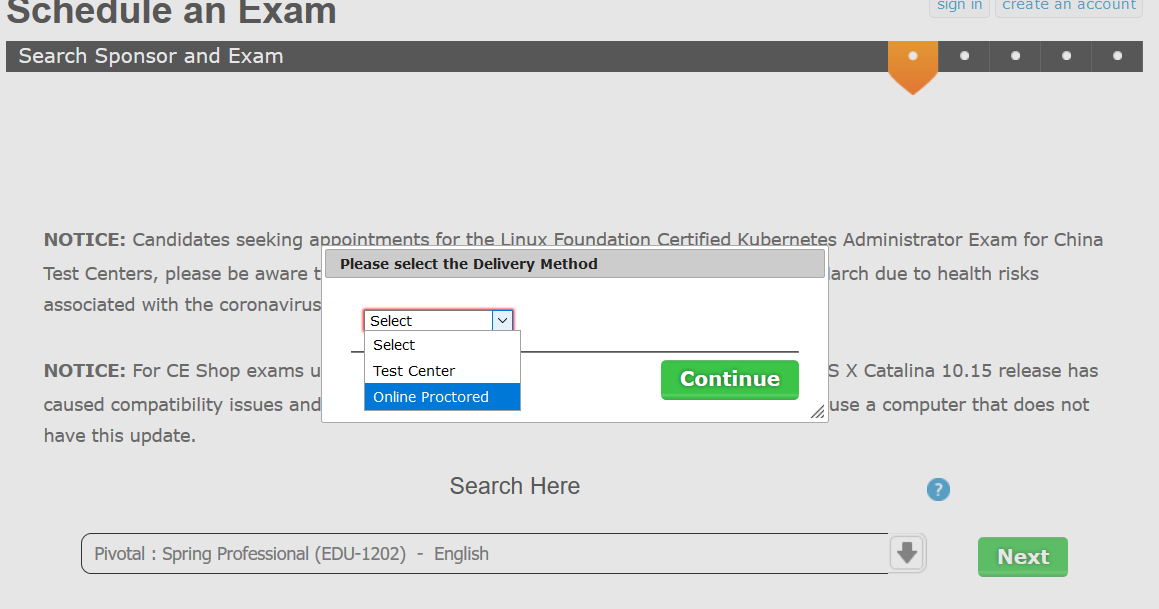Click the down arrow beside exam search field
The width and height of the screenshot is (1159, 609).
pos(907,553)
